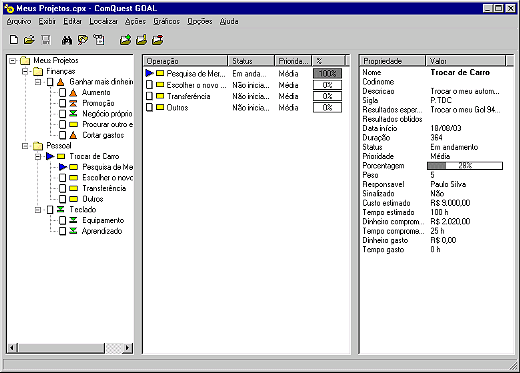
Task: Click the tree panel horizontal scrollbar thumb
Action: [x=61, y=348]
